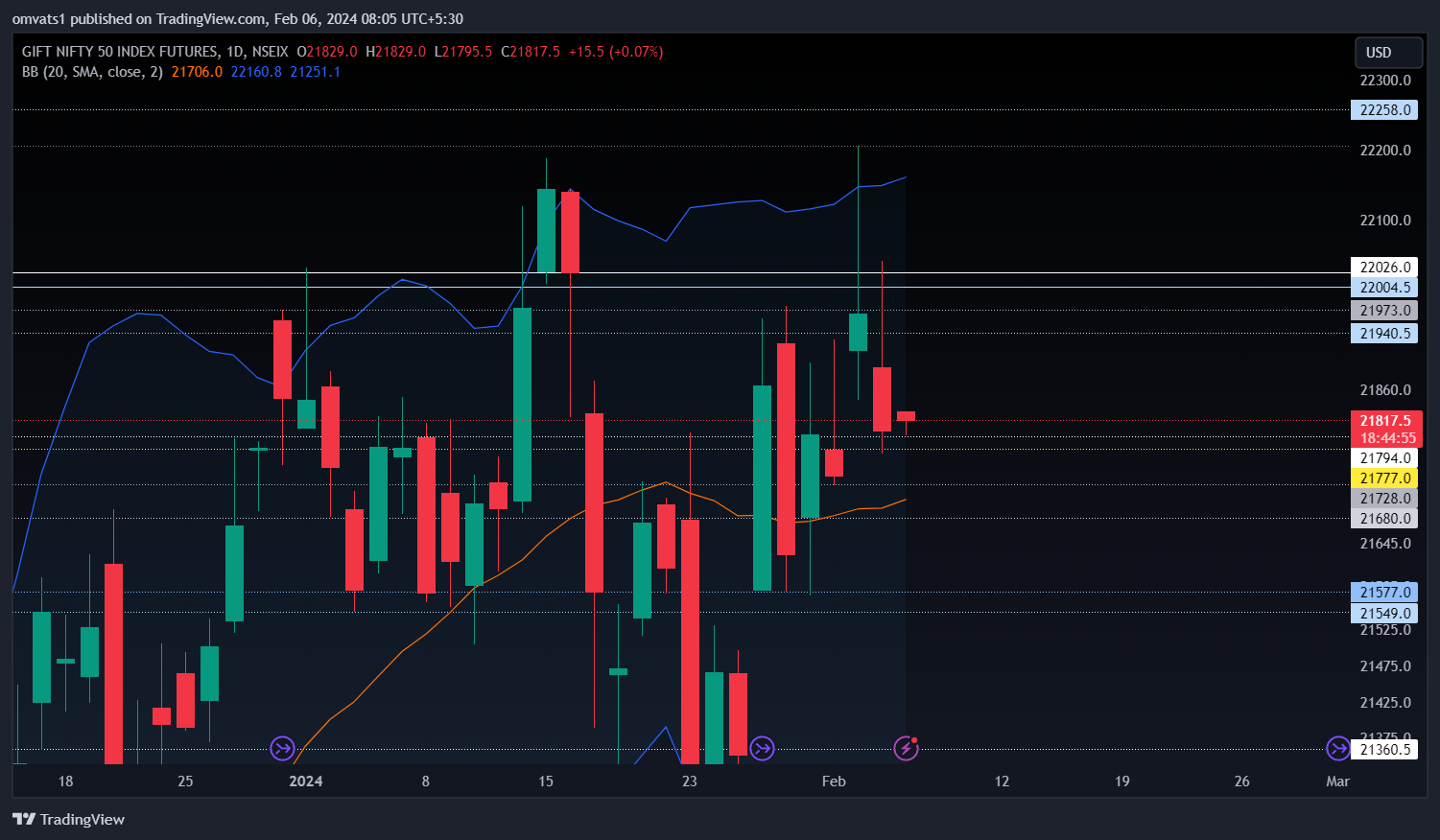1440x840 pixels.
Task: Click the 2024 label on time axis
Action: pos(306,782)
